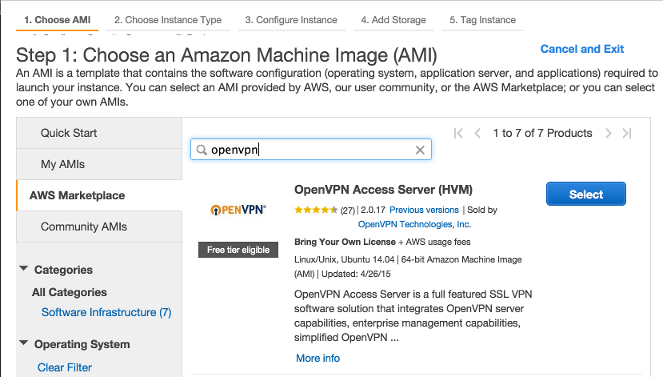This screenshot has width=663, height=377.
Task: Select the OpenVPN Access Server AMI
Action: click(586, 194)
